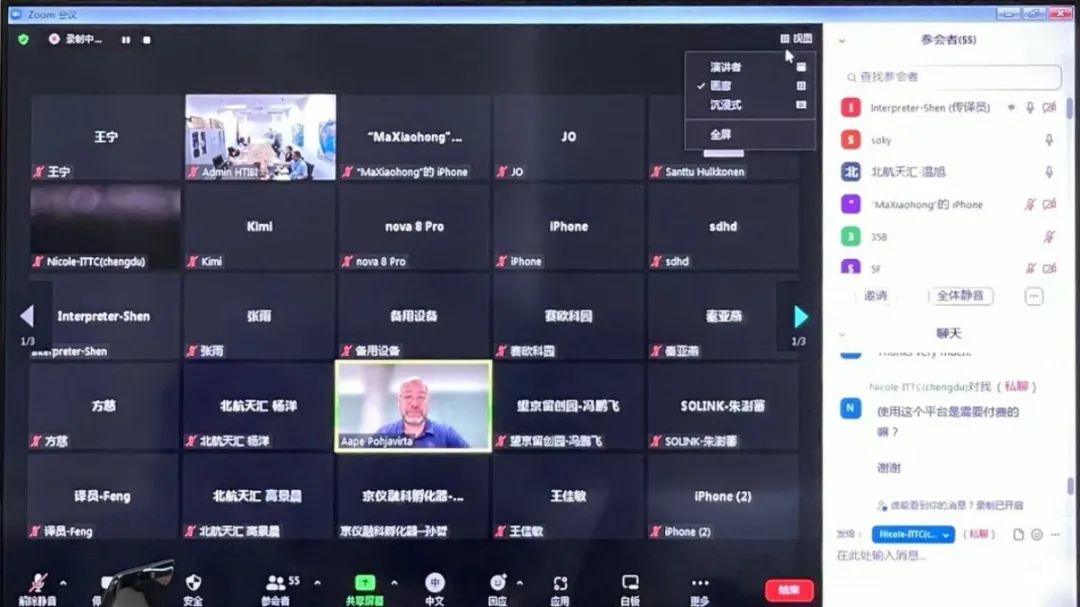The width and height of the screenshot is (1080, 607).
Task: Click the encryption green shield icon
Action: click(24, 39)
